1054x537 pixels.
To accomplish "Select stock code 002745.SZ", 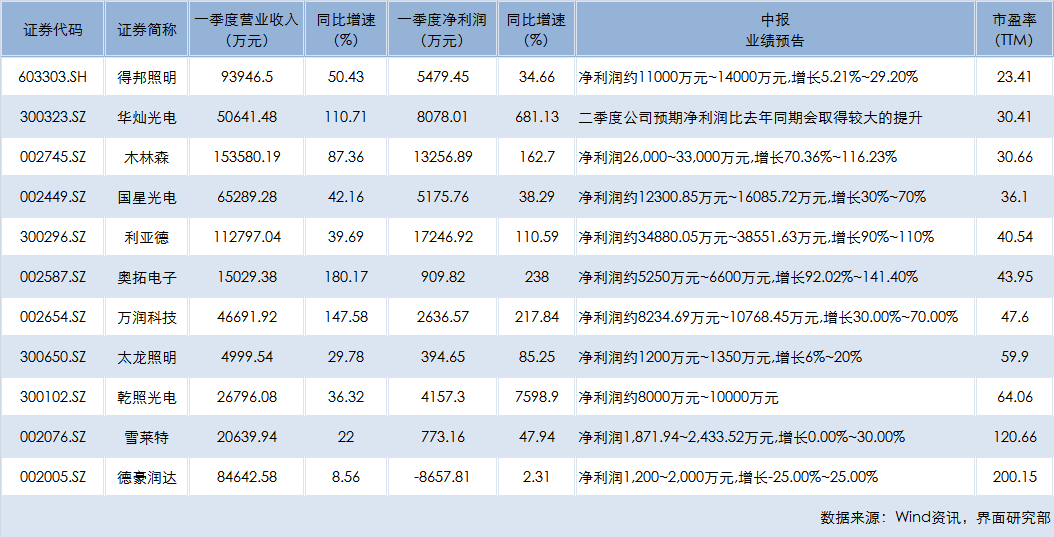I will pos(52,157).
